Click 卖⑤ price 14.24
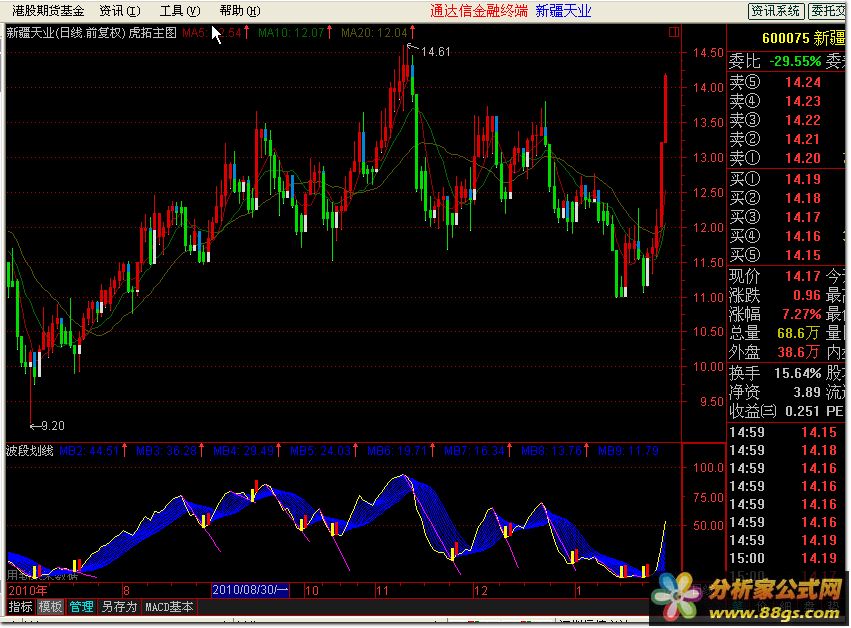 tap(803, 83)
